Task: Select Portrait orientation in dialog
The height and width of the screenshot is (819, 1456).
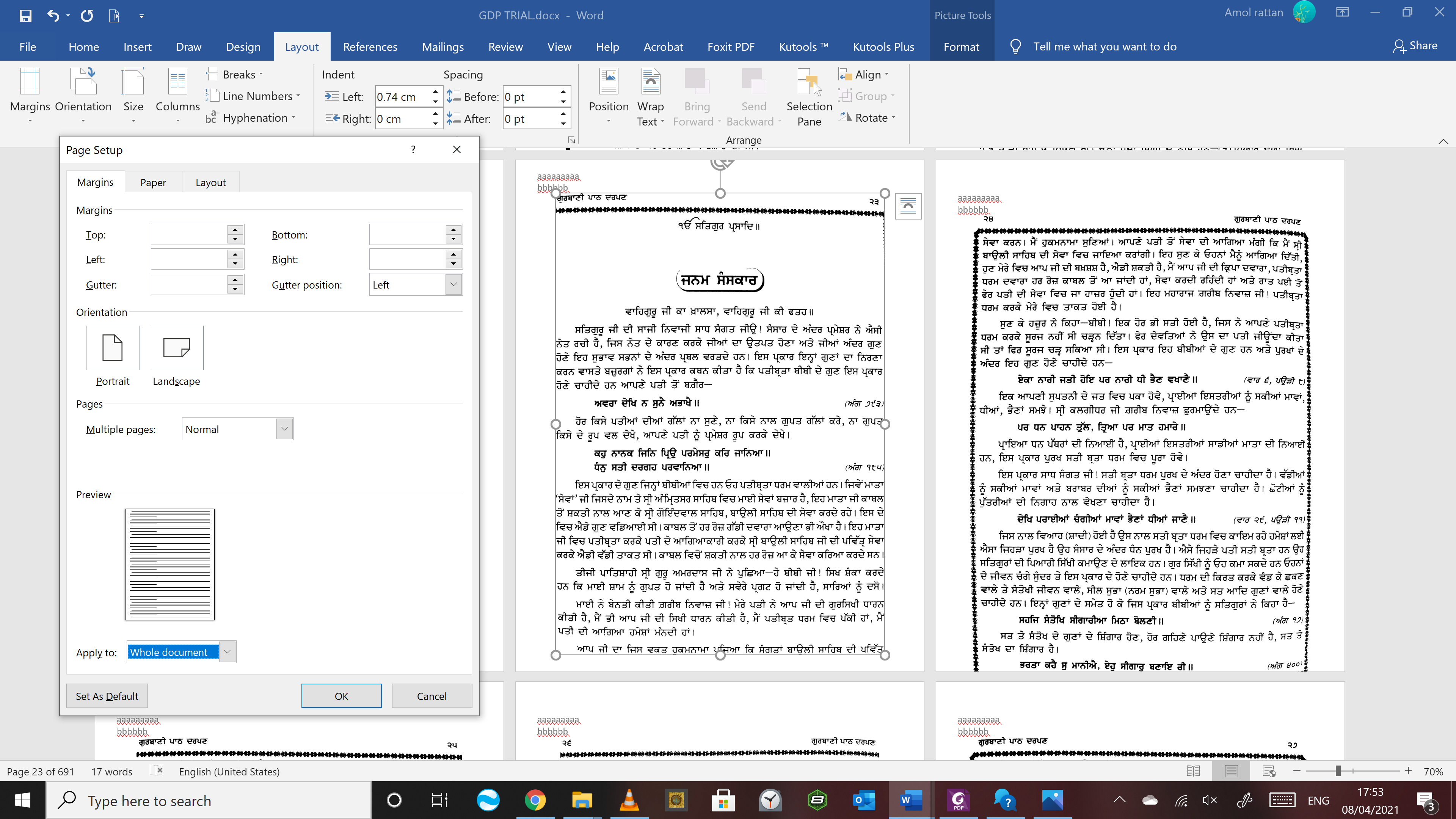Action: 113,348
